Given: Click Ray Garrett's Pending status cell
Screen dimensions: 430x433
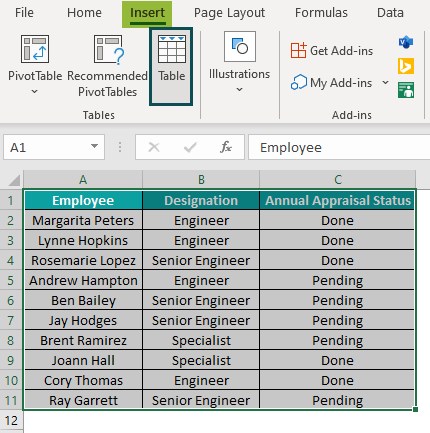Looking at the screenshot, I should coord(337,400).
